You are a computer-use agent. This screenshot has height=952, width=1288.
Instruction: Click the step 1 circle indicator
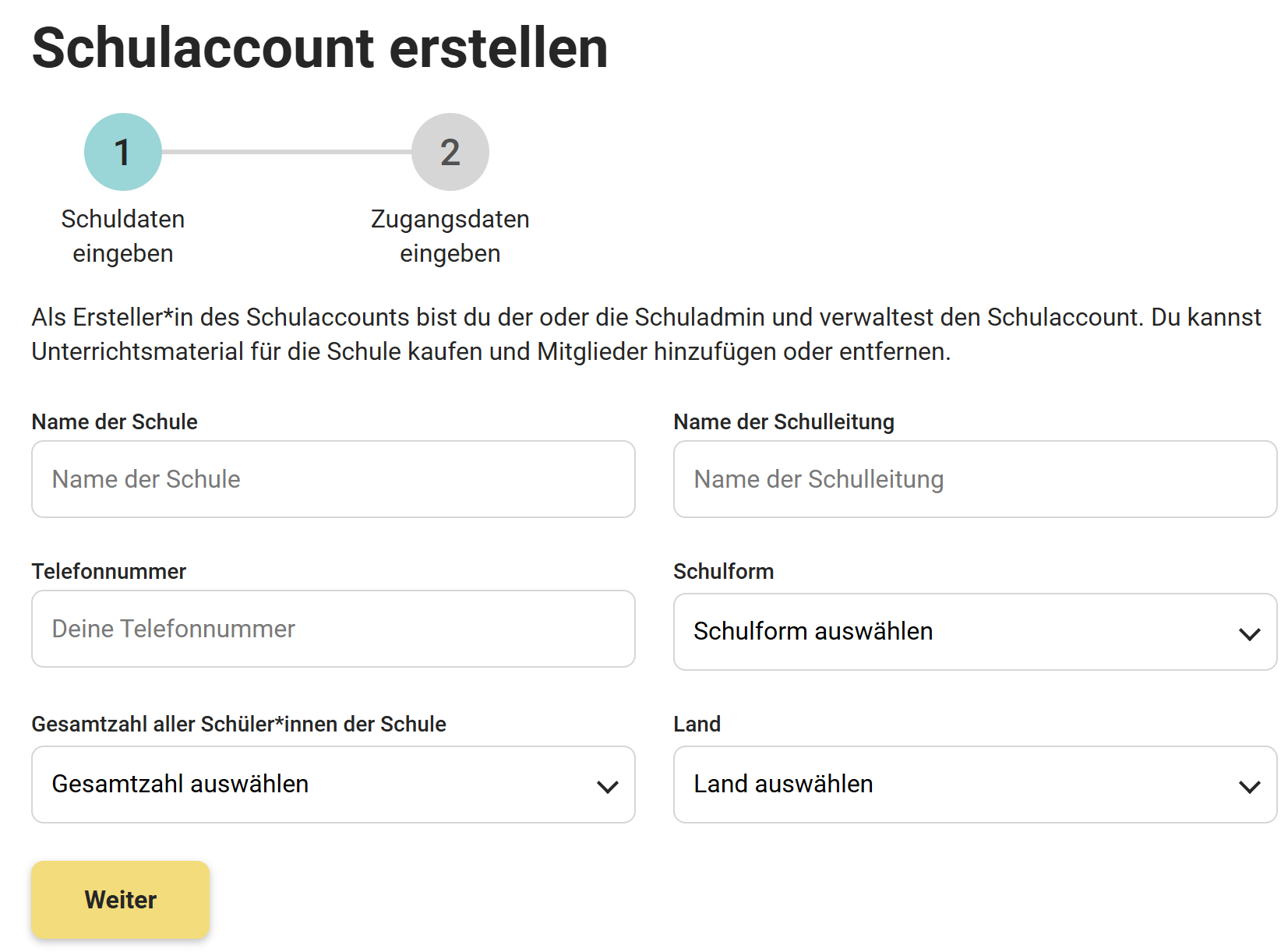click(x=123, y=152)
